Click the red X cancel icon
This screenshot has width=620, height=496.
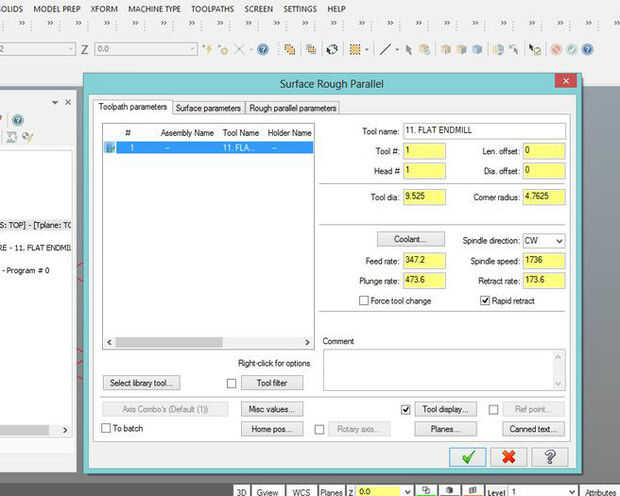508,457
